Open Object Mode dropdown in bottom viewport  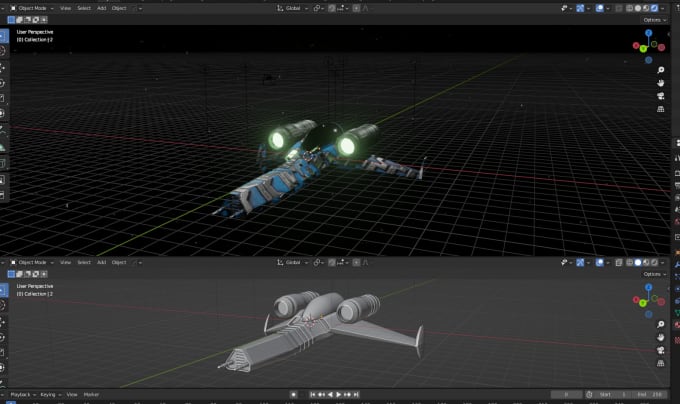pos(32,262)
